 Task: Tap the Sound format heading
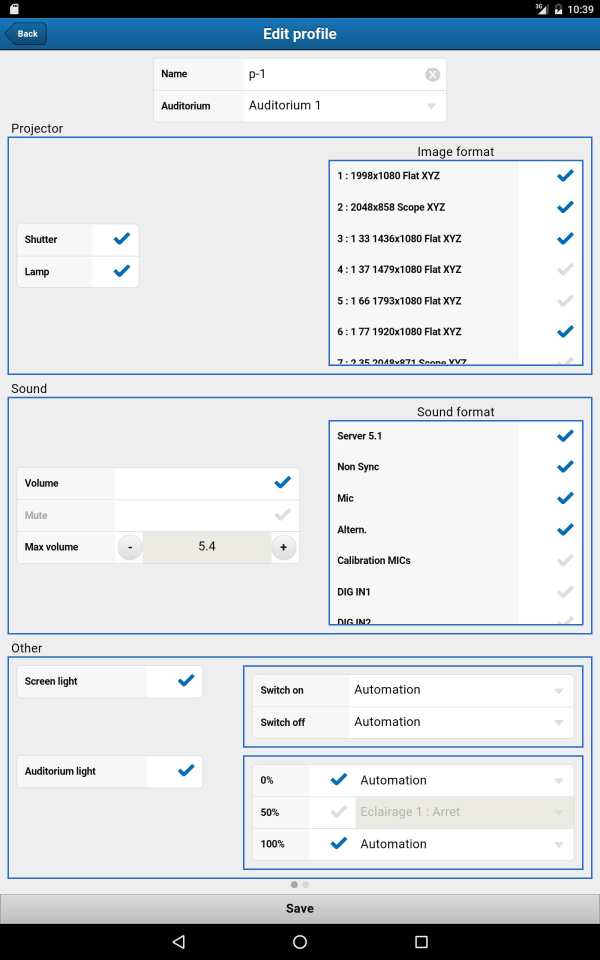coord(456,411)
